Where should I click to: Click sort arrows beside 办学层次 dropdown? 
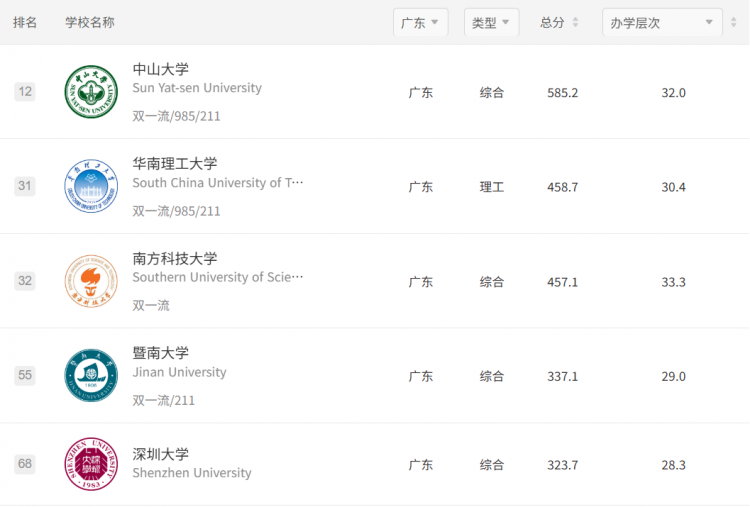(x=733, y=22)
